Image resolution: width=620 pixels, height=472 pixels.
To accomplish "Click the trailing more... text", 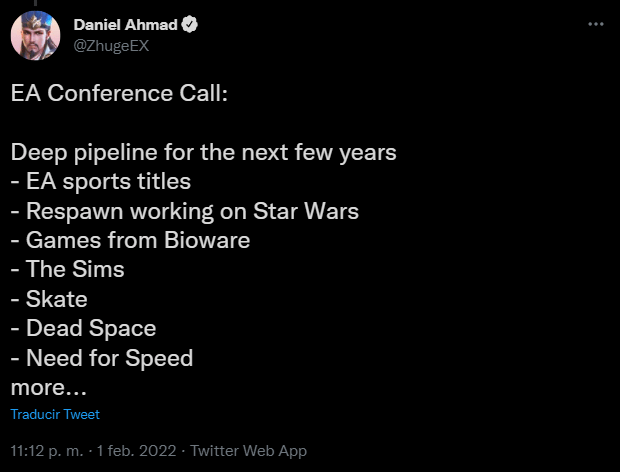I will click(x=49, y=388).
